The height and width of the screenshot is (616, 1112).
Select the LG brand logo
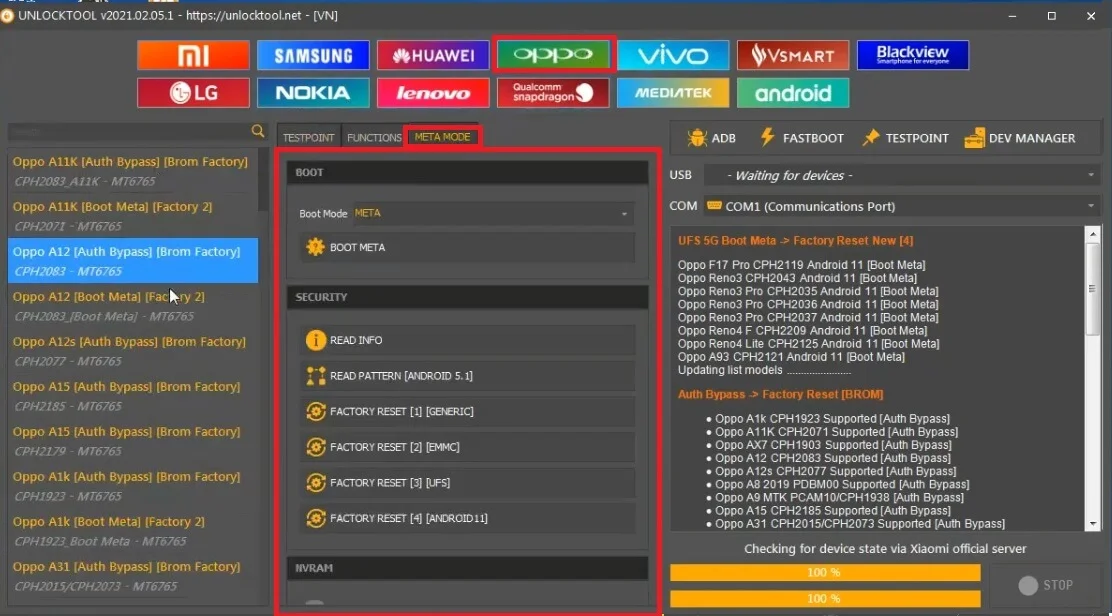(x=193, y=93)
